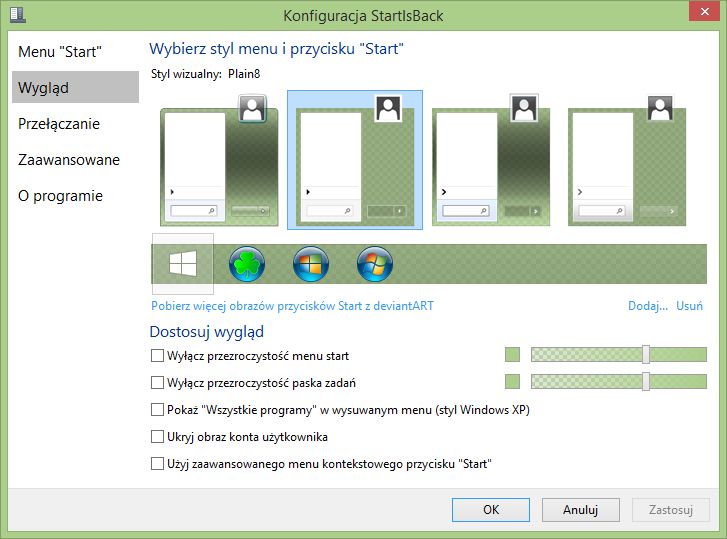Viewport: 727px width, 539px height.
Task: Open the Menu "Start" section
Action: coord(75,51)
